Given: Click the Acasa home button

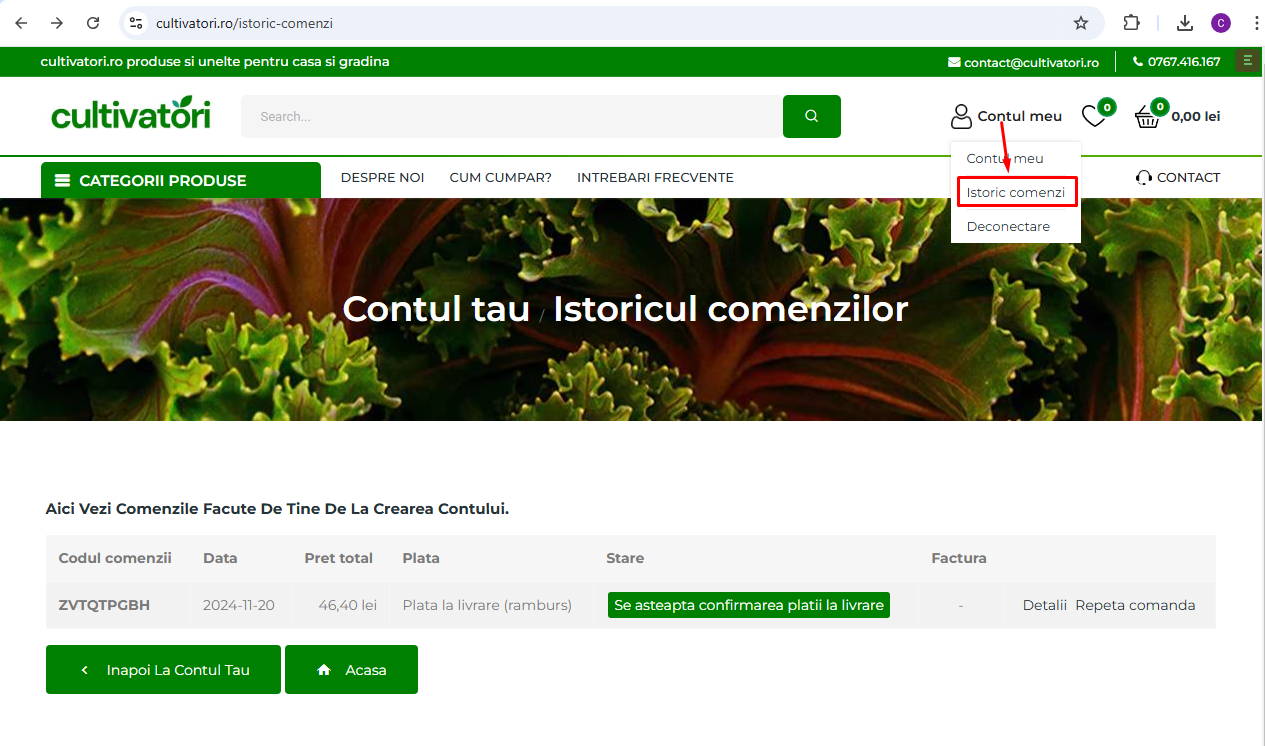Looking at the screenshot, I should (351, 670).
